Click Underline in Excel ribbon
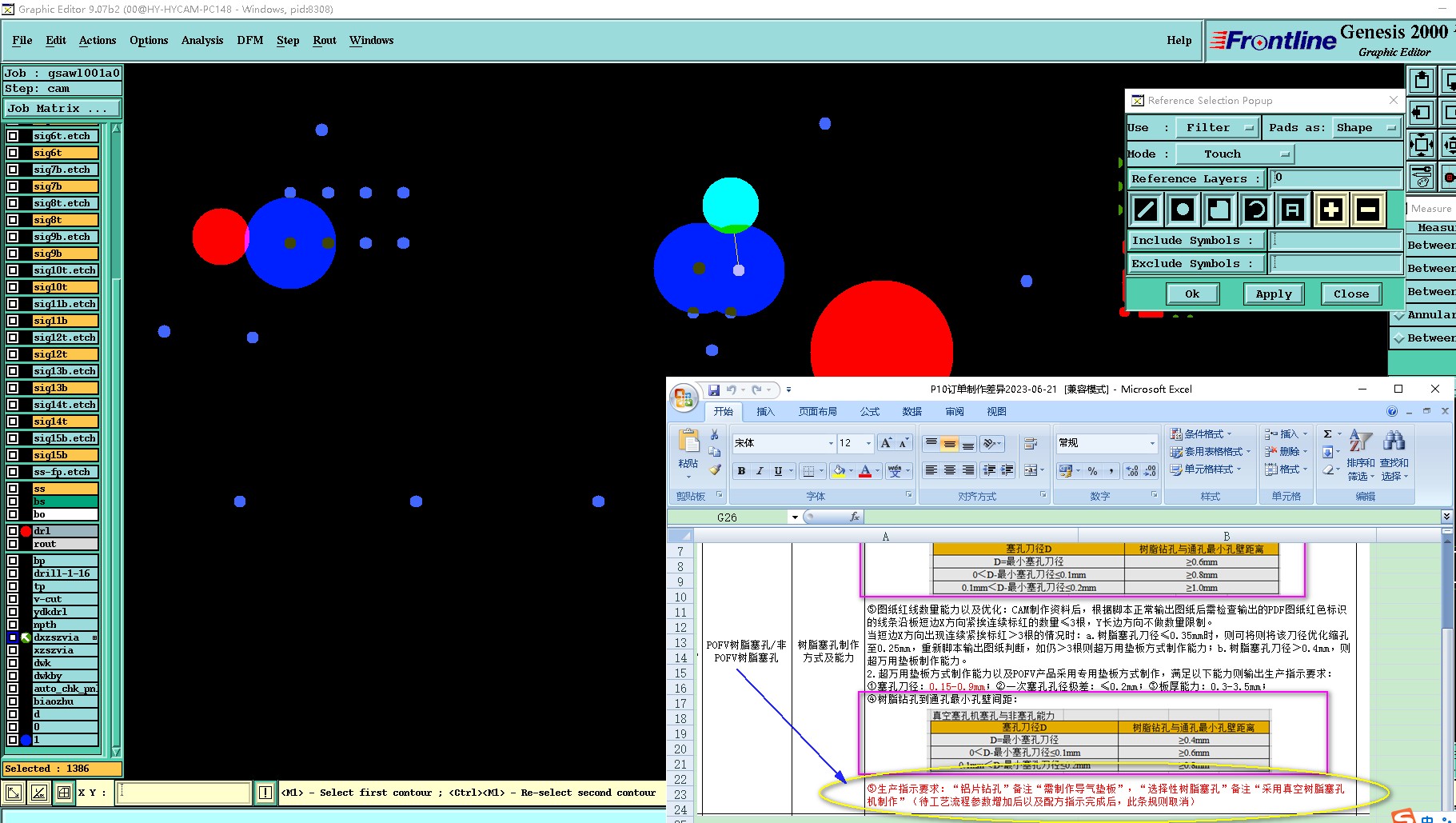The width and height of the screenshot is (1456, 823). pos(778,471)
